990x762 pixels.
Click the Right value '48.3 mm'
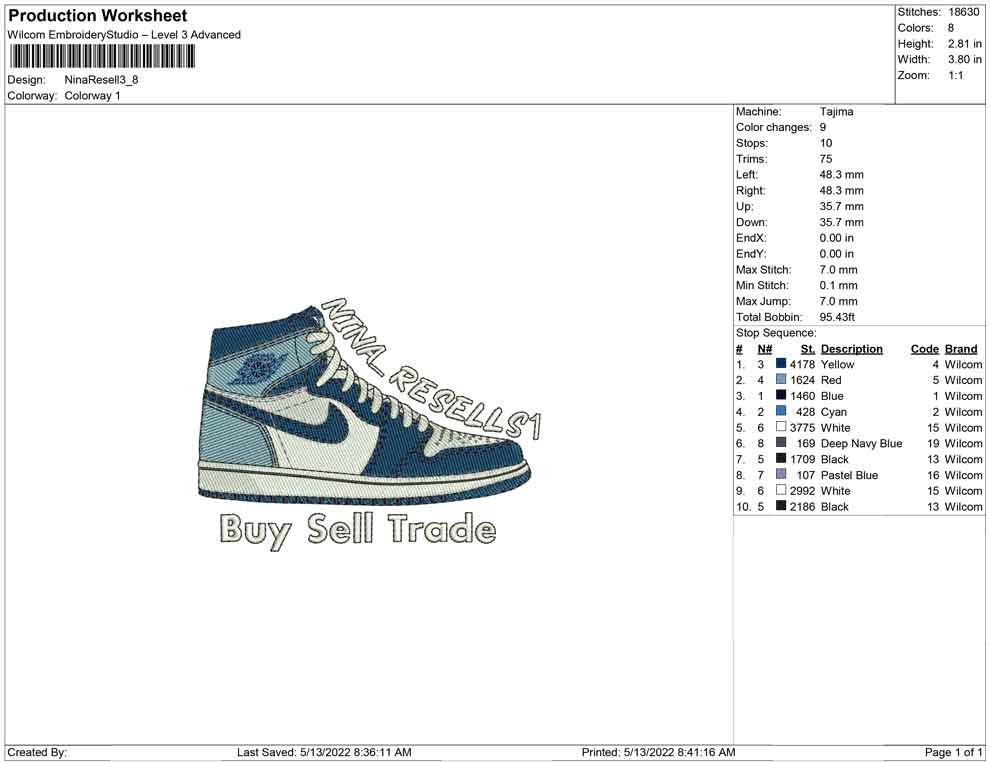tap(842, 191)
